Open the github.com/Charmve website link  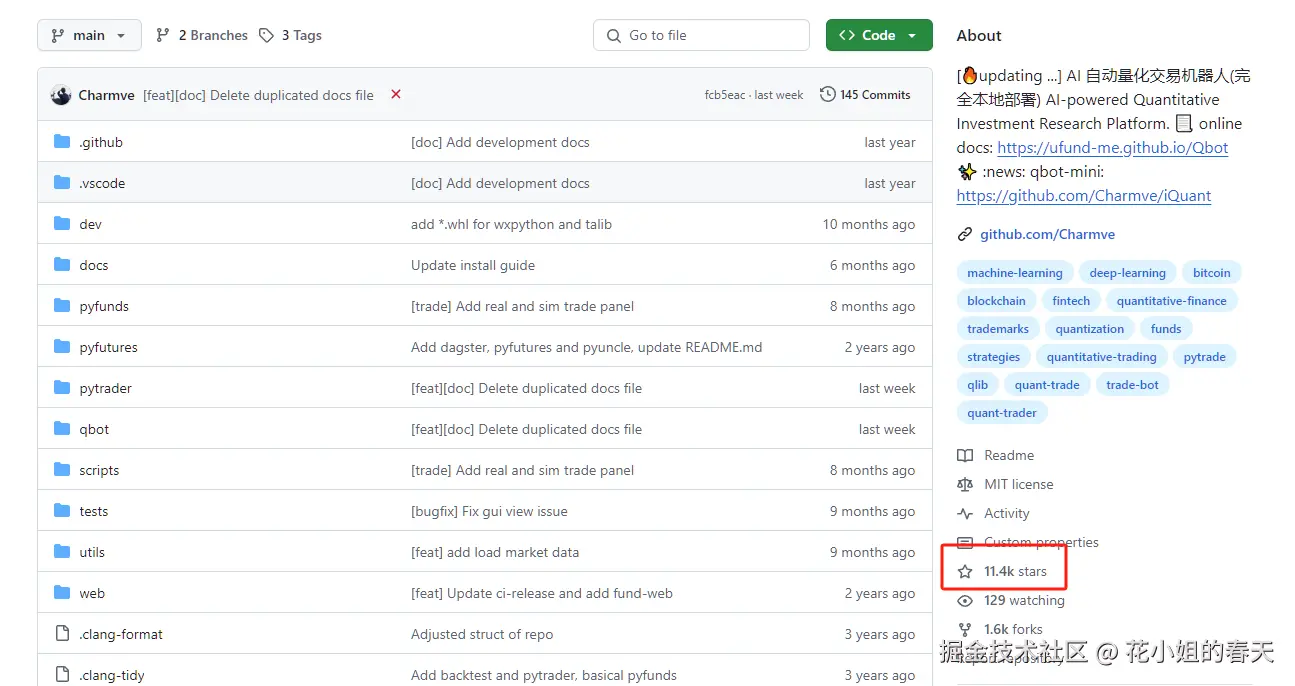(1047, 234)
